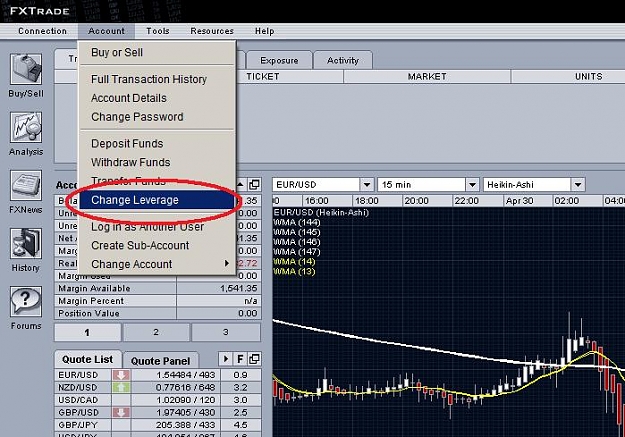Viewport: 625px width, 437px height.
Task: Select the NZD/USD quote row
Action: pos(158,387)
